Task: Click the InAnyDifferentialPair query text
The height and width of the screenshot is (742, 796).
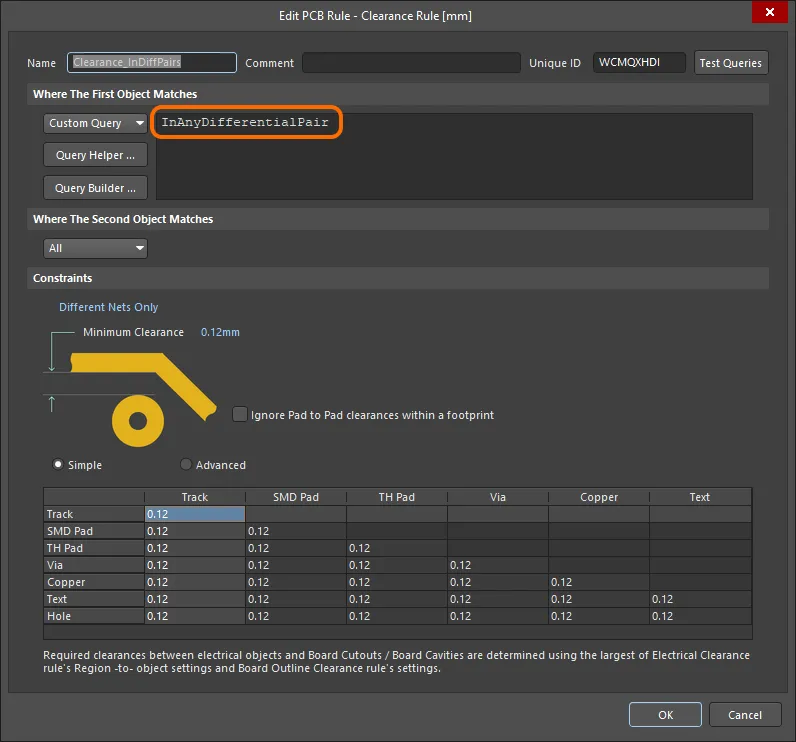Action: tap(245, 122)
